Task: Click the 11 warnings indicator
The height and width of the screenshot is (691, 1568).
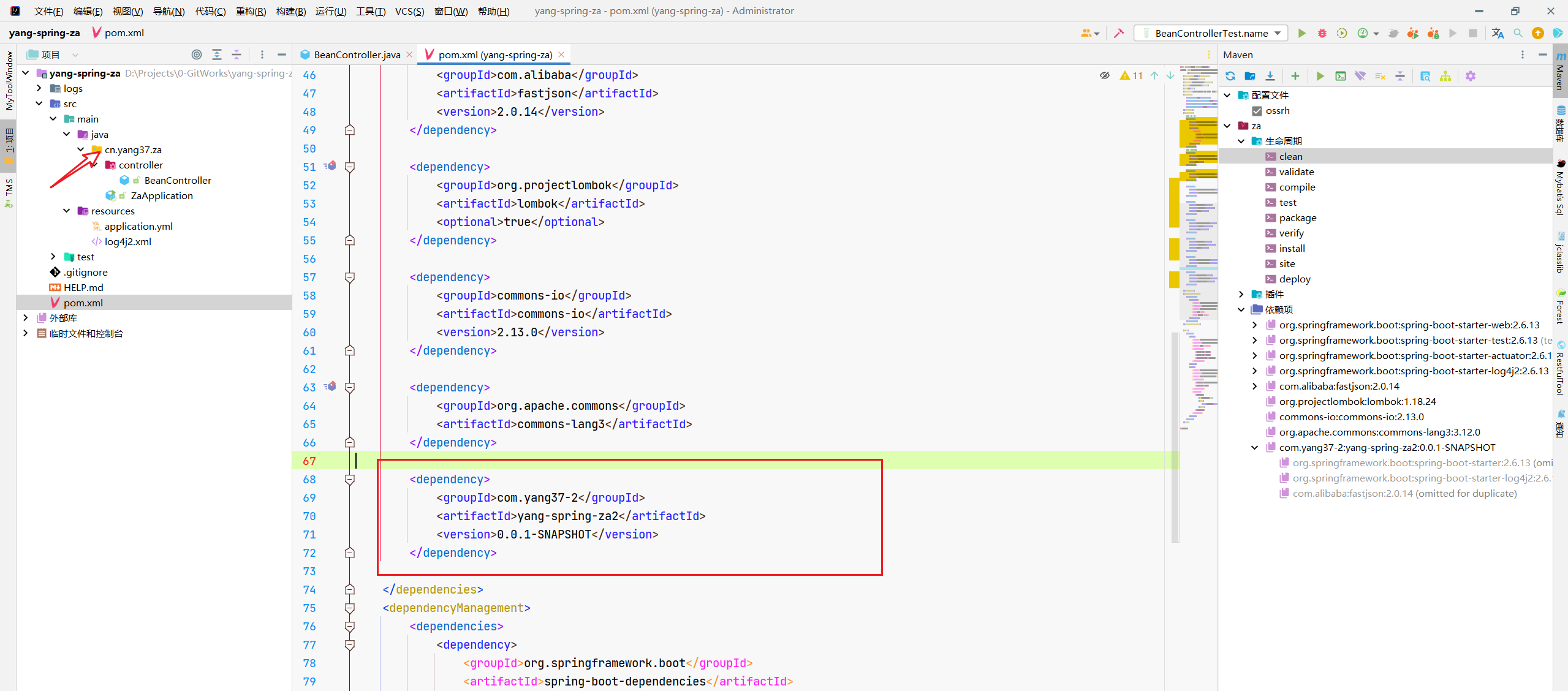Action: click(1131, 75)
